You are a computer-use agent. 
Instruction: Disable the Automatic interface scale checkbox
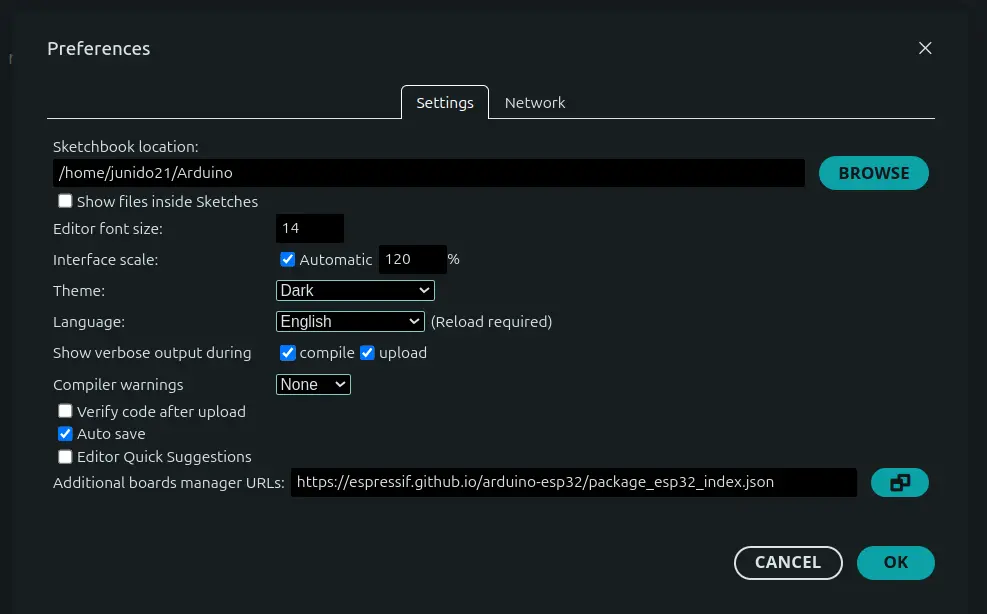click(288, 259)
